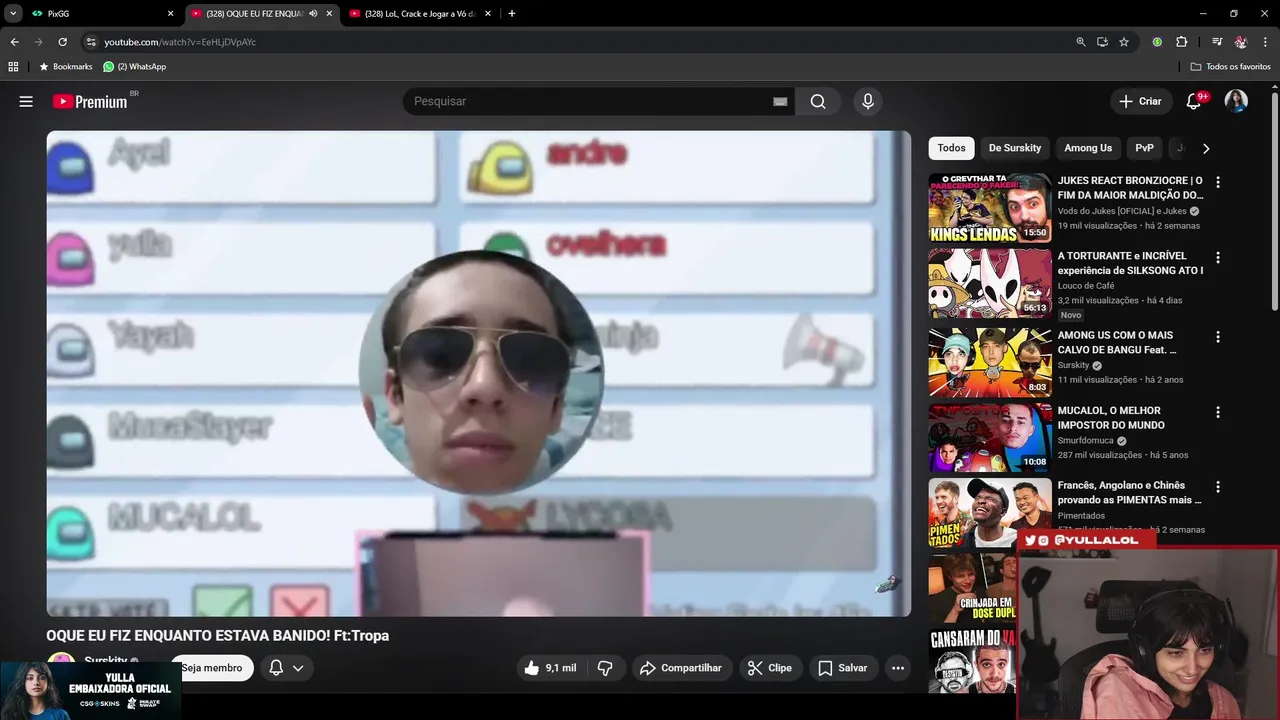
Task: Open the Bookmarks star folder
Action: 65,67
